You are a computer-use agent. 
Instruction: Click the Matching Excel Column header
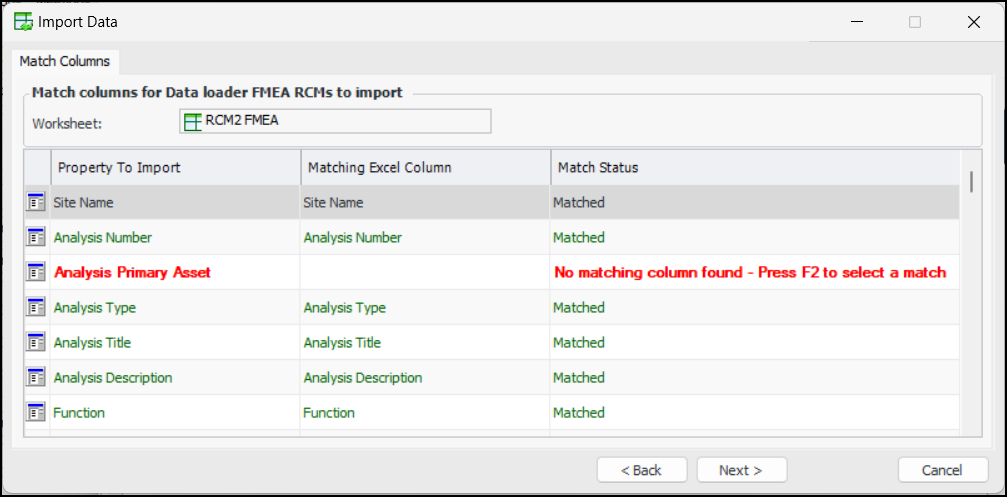425,167
